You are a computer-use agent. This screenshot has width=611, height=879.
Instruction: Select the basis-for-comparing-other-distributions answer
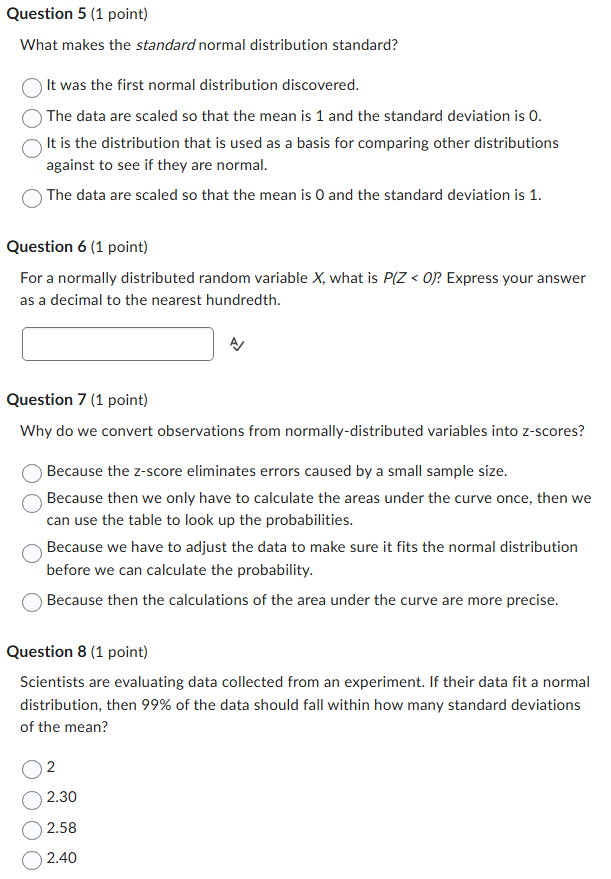[31, 149]
